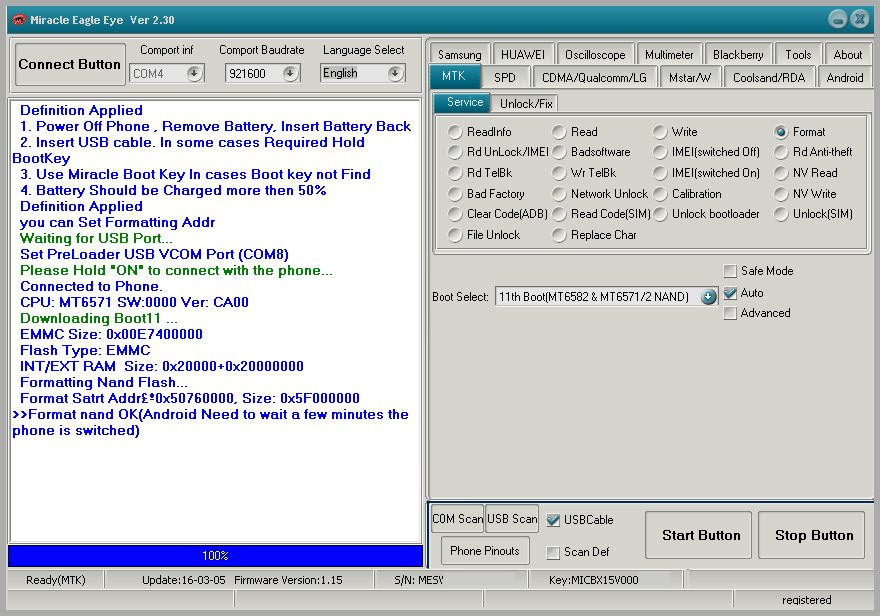The image size is (880, 616).
Task: Select the NV Write option
Action: pos(805,194)
